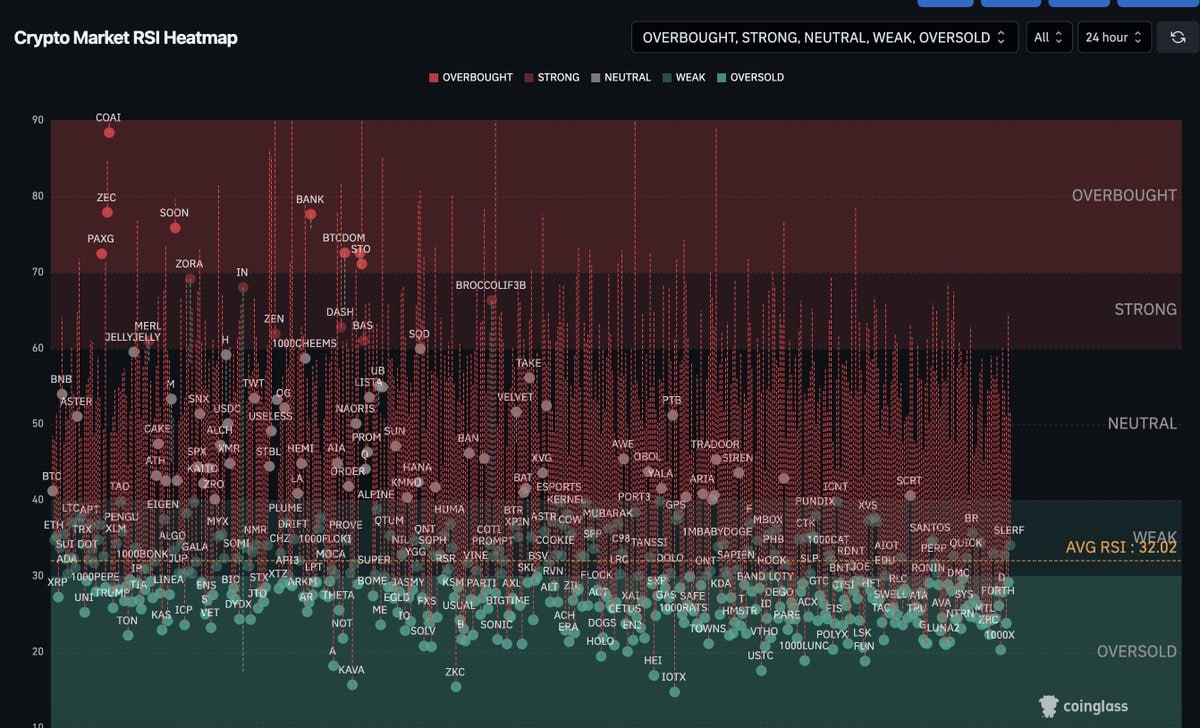
Task: Click the refresh icon button
Action: tap(1178, 37)
